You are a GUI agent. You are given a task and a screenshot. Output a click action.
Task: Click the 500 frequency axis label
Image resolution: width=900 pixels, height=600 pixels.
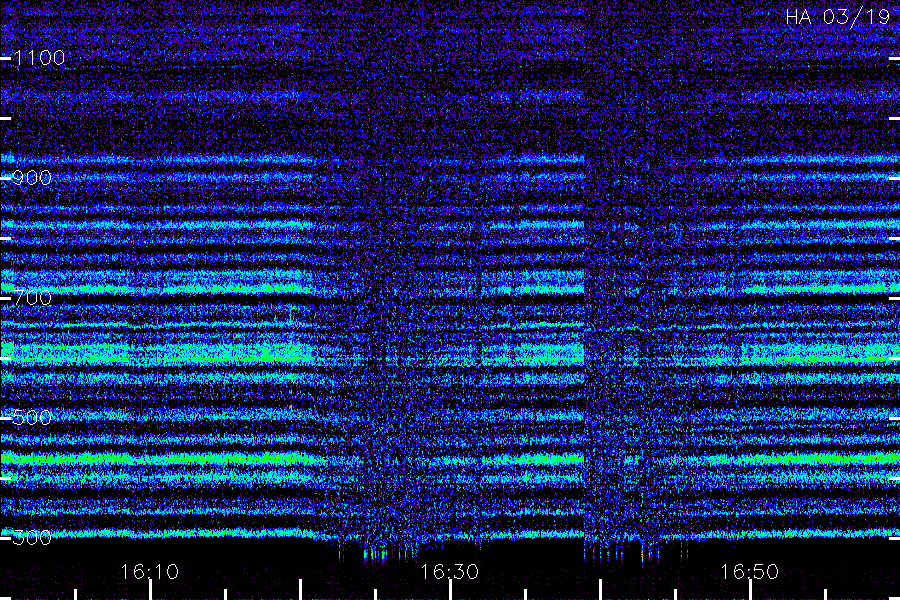pos(32,417)
